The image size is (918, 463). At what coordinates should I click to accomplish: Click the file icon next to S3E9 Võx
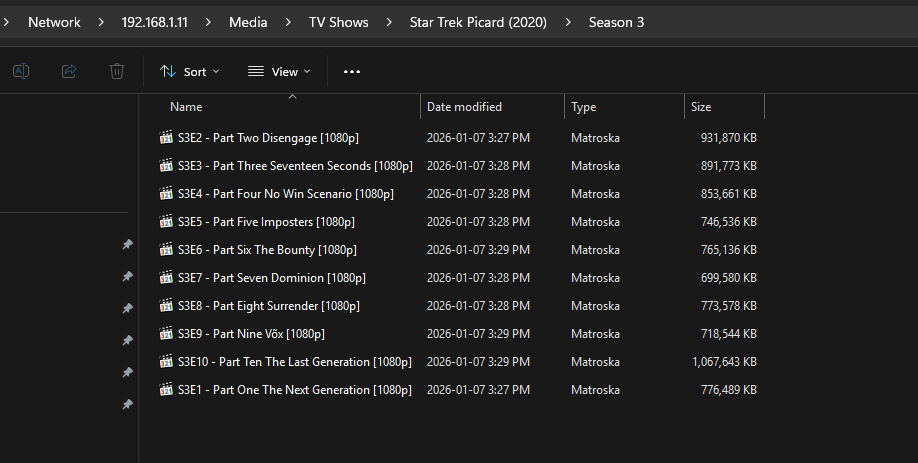[x=166, y=334]
